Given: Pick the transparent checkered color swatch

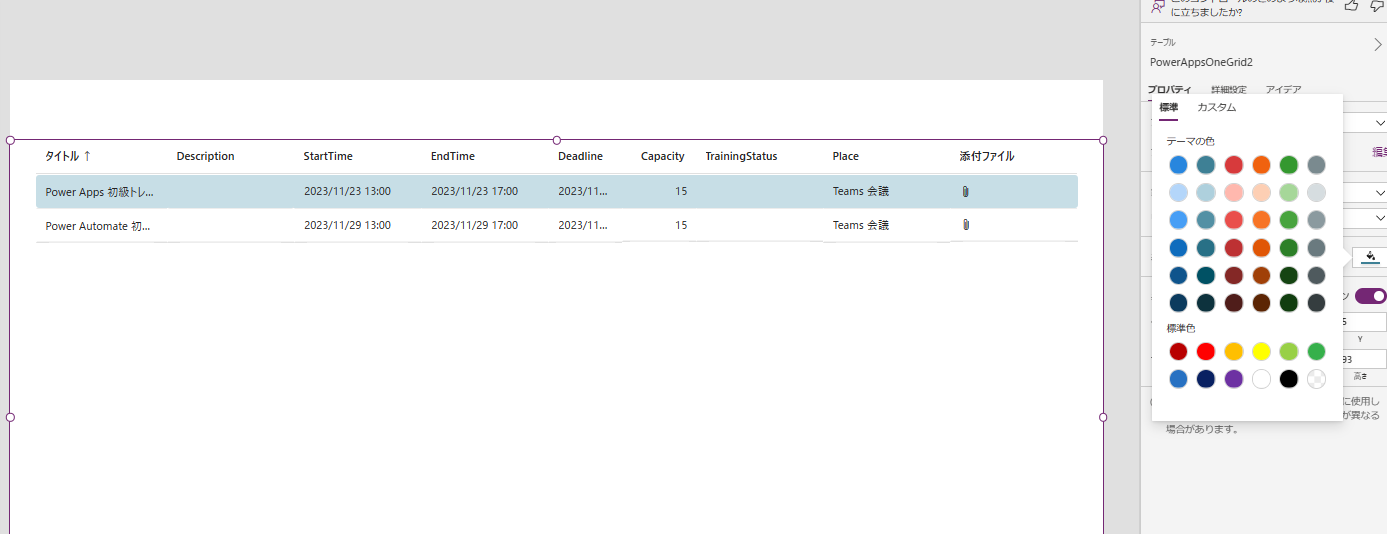Looking at the screenshot, I should click(x=1316, y=379).
